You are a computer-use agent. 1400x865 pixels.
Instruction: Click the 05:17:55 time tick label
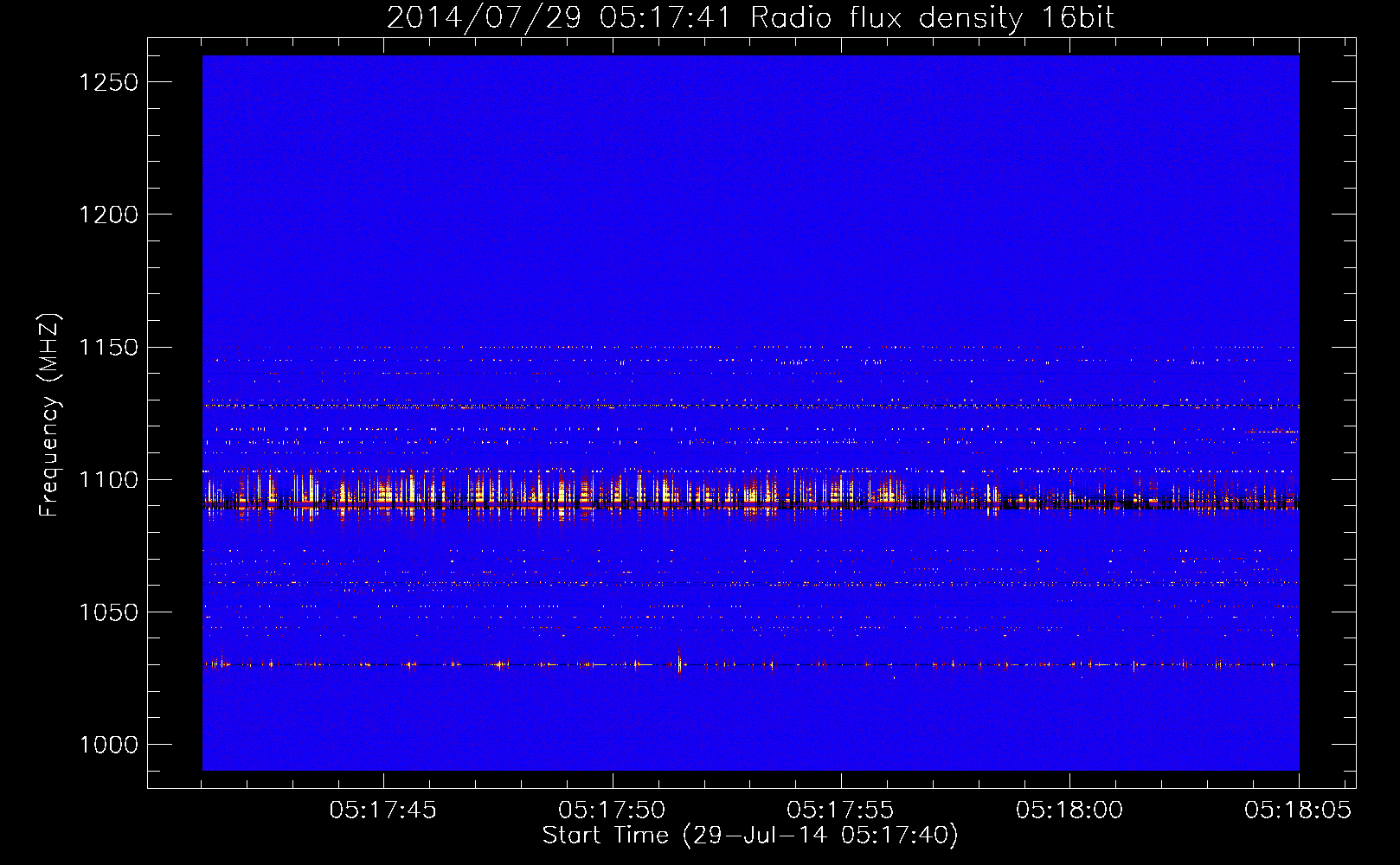[x=840, y=811]
